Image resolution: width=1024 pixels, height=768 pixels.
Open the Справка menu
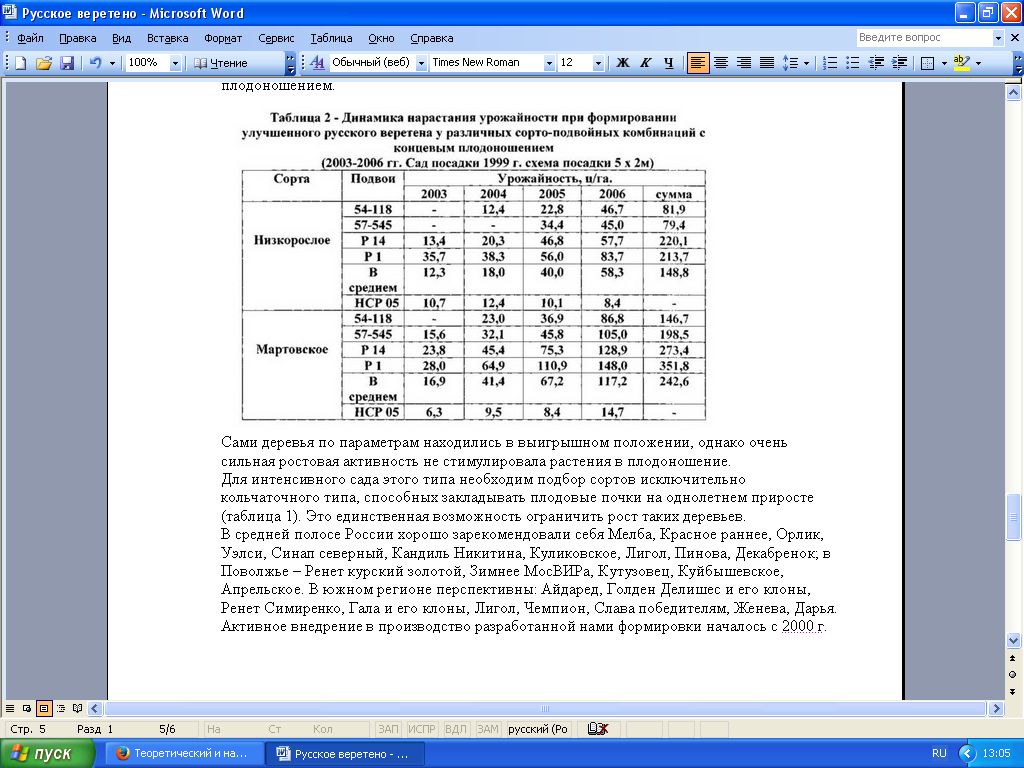tap(432, 38)
